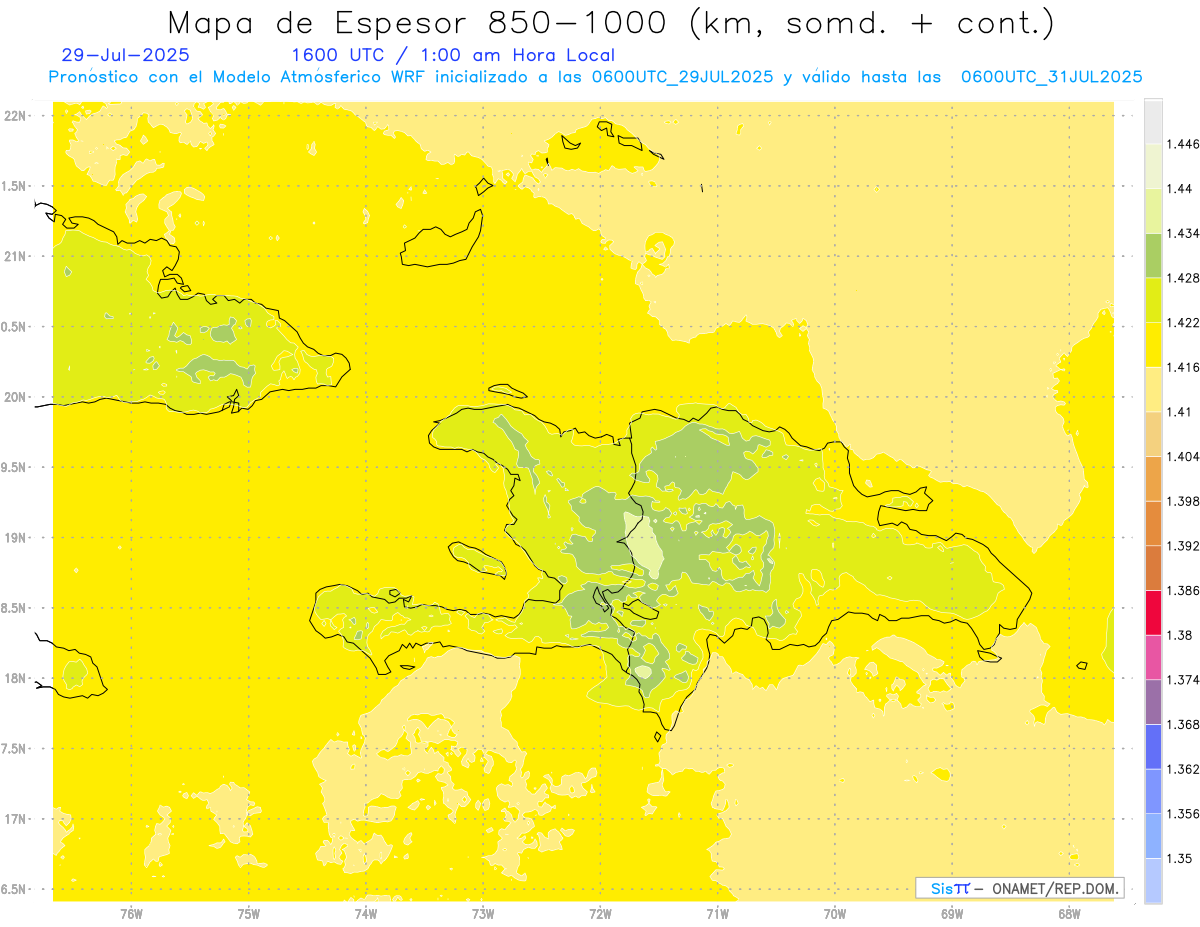The image size is (1200, 927).
Task: Click the 20N latitude axis label
Action: pyautogui.click(x=15, y=397)
